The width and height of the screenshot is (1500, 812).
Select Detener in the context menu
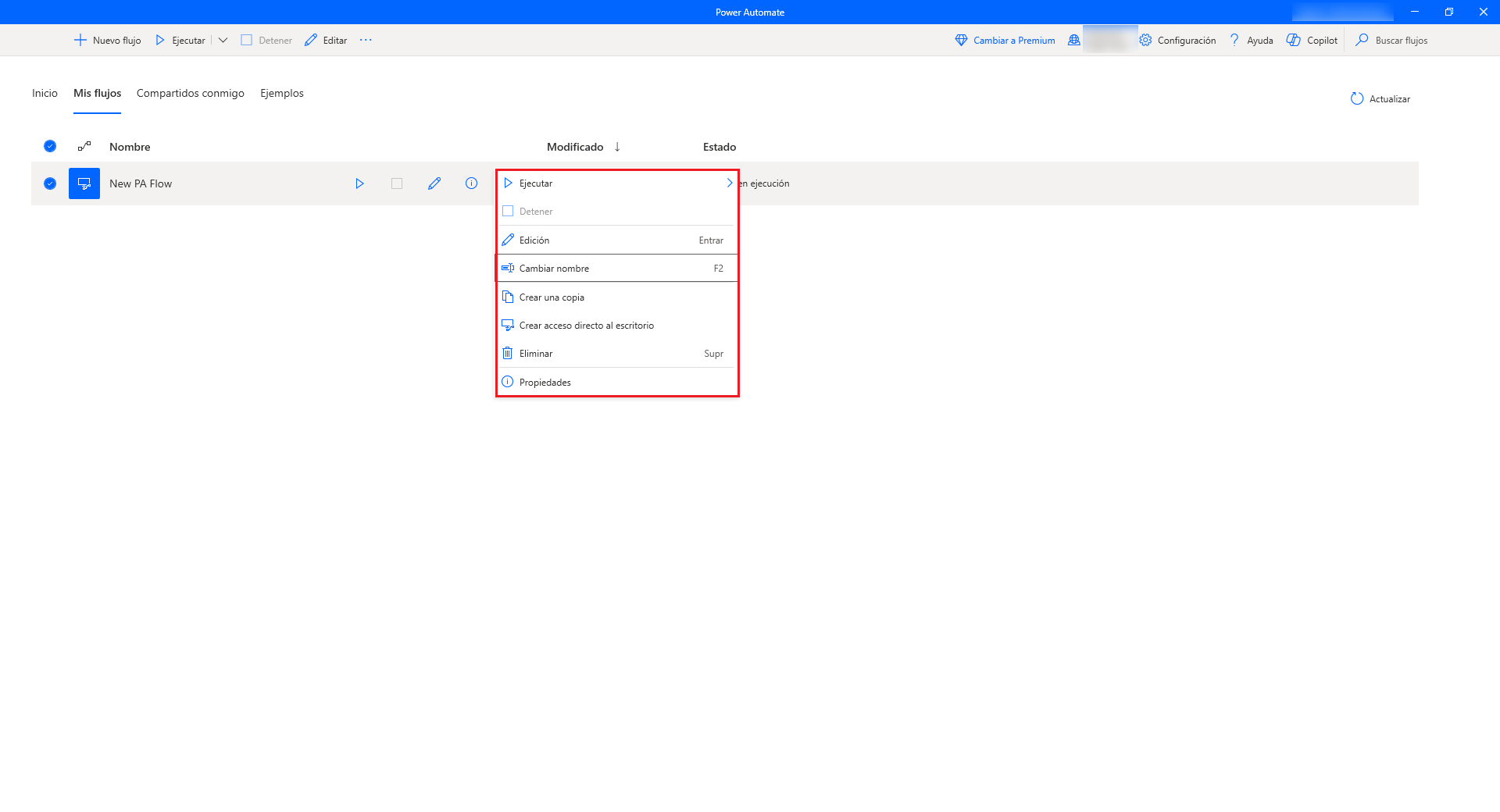pos(617,212)
